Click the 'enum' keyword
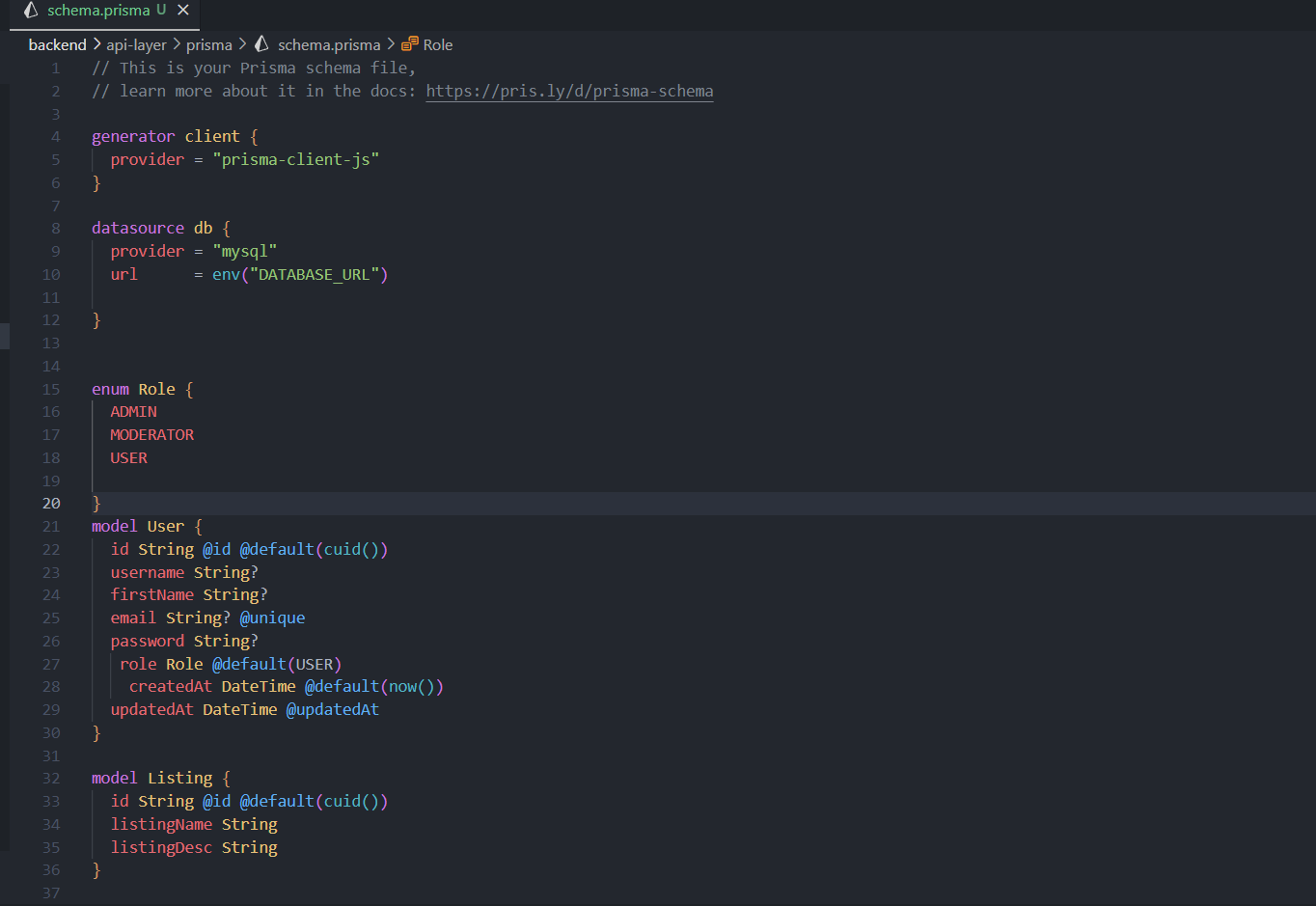This screenshot has height=906, width=1316. tap(110, 390)
